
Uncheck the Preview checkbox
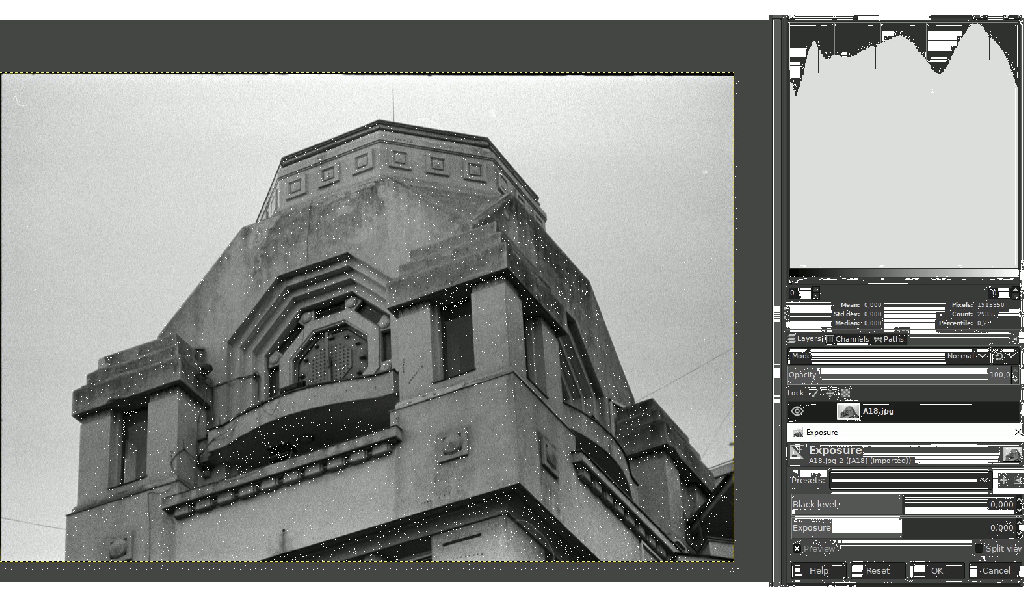click(797, 549)
